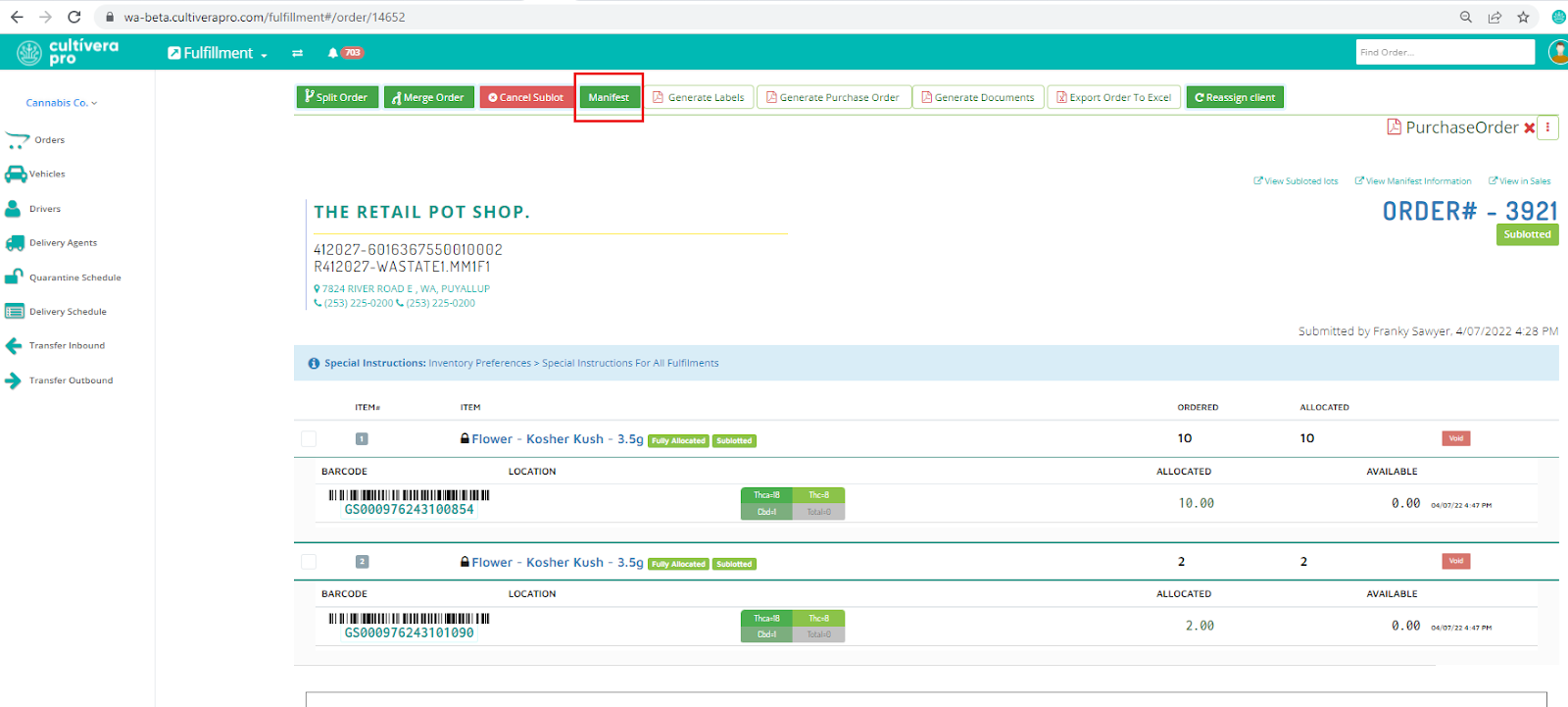Click the browser address bar URL

tap(265, 17)
